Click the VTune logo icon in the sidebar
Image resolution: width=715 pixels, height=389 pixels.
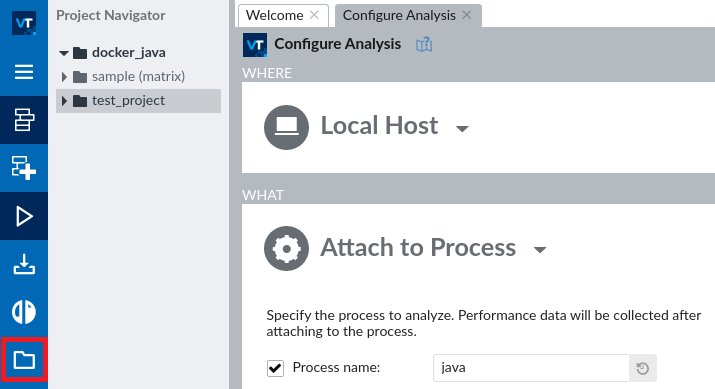coord(24,23)
